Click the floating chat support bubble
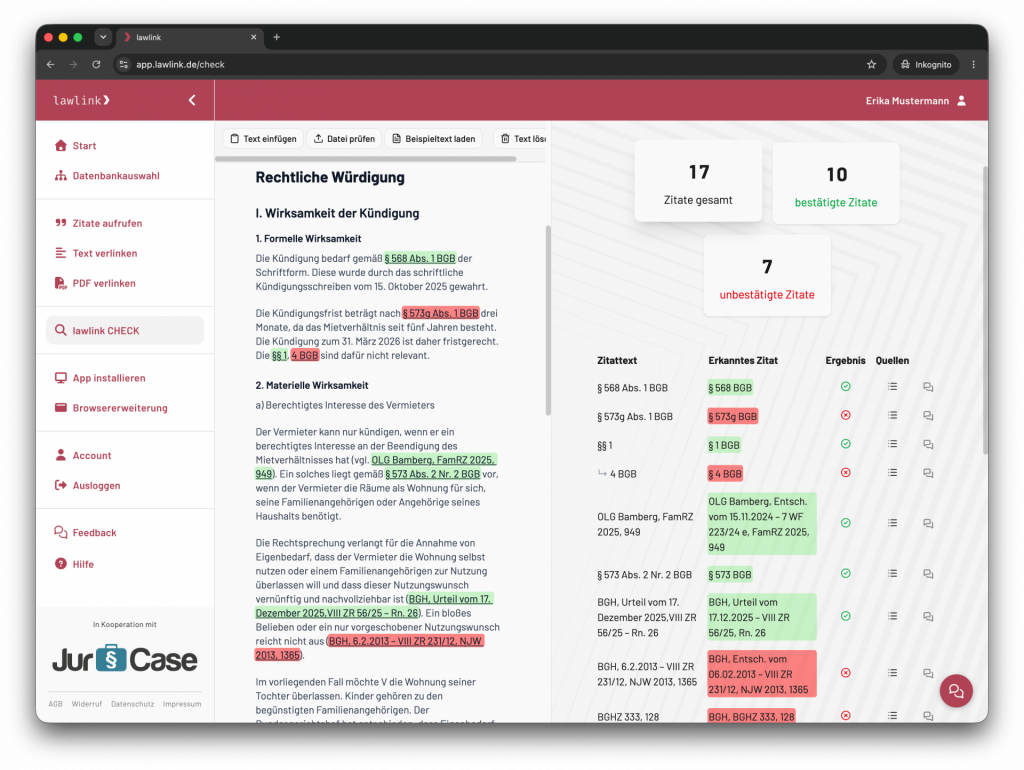The width and height of the screenshot is (1024, 770). pos(956,690)
